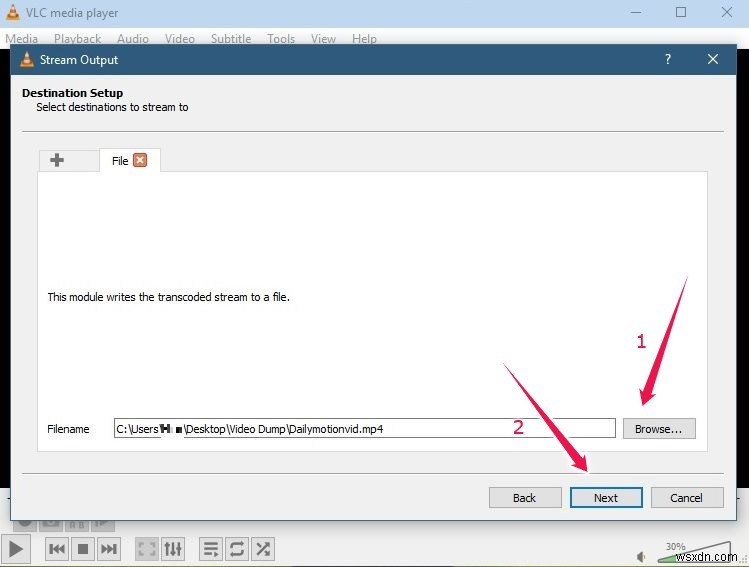The height and width of the screenshot is (567, 749).
Task: Toggle shuffle random playback icon
Action: pos(262,549)
